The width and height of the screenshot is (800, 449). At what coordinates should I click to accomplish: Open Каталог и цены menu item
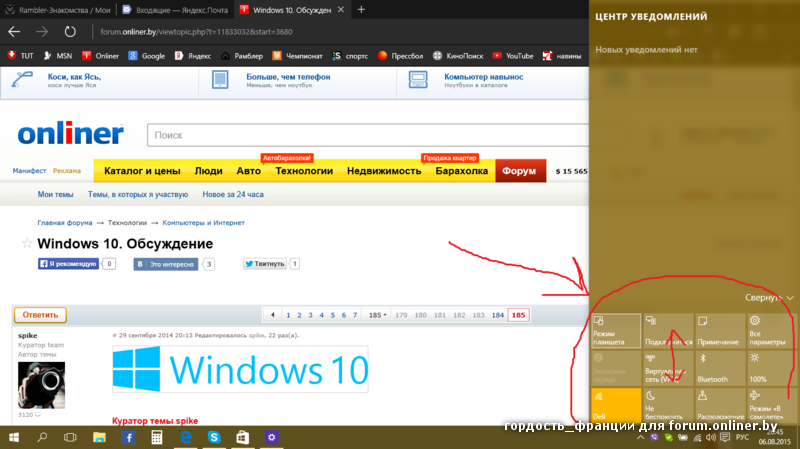(142, 171)
